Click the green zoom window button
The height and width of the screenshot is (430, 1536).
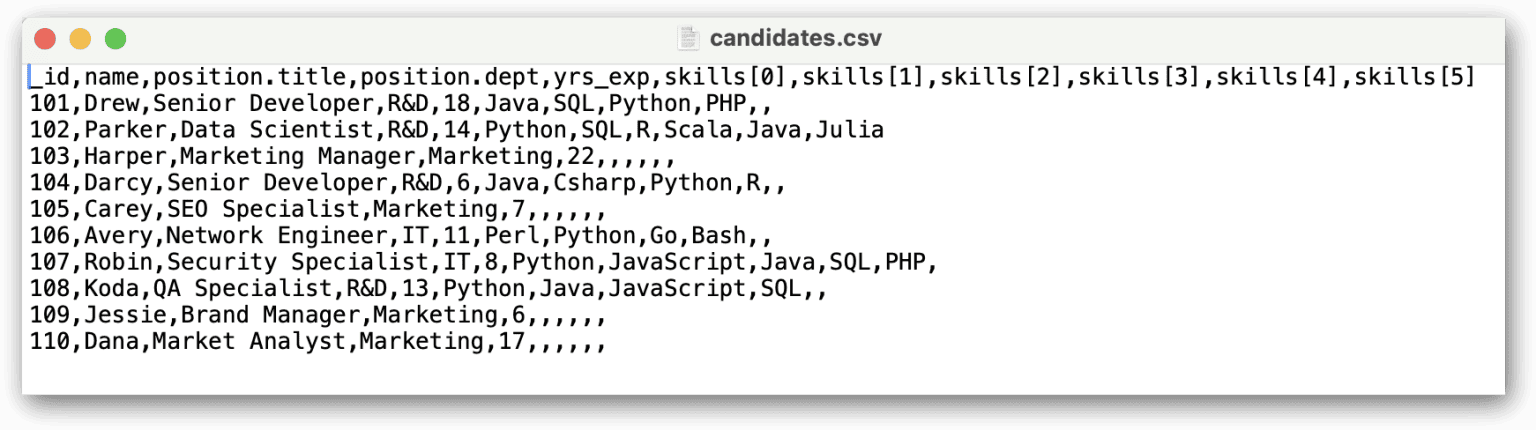[116, 39]
